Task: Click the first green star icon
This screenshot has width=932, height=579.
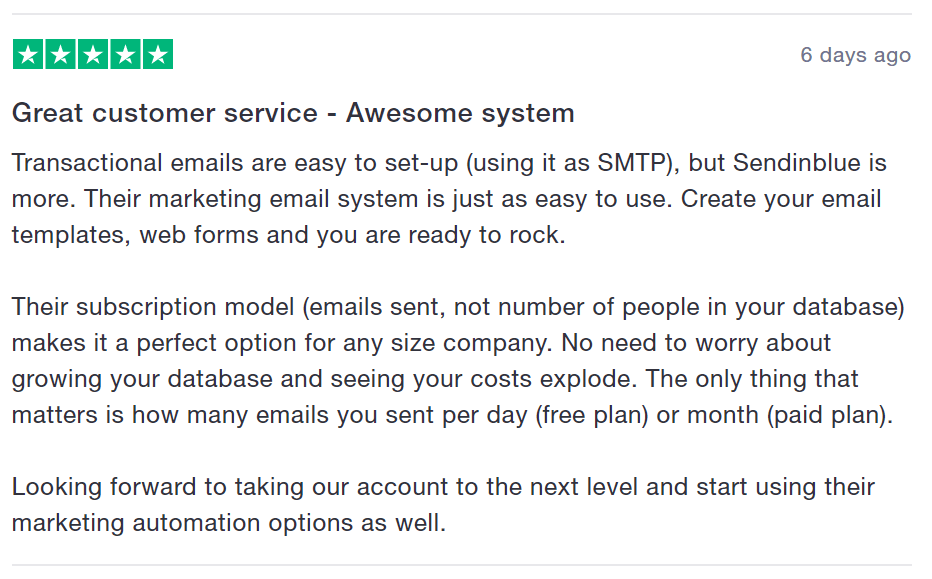Action: tap(28, 54)
